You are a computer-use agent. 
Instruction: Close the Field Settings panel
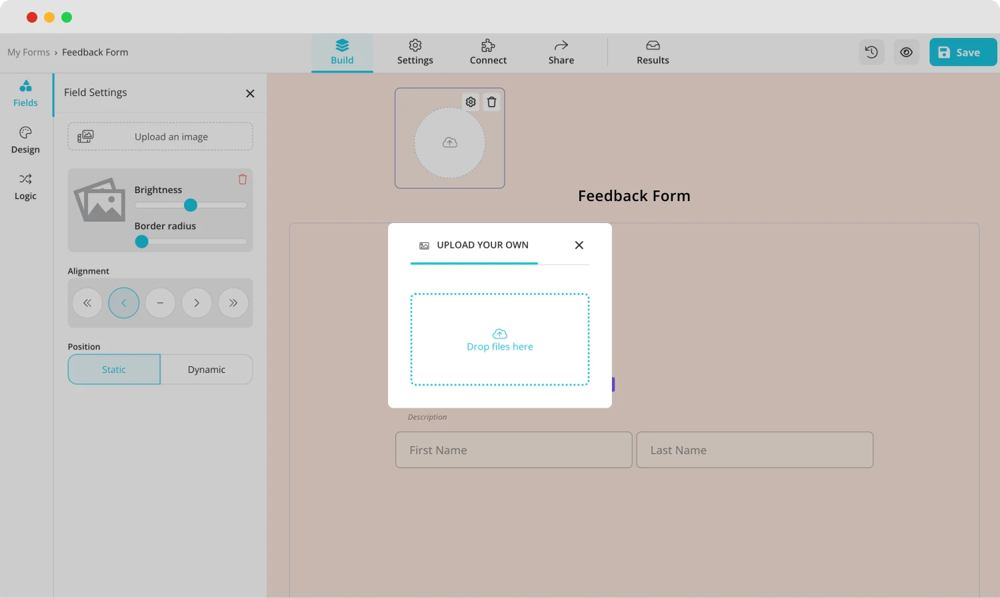250,93
